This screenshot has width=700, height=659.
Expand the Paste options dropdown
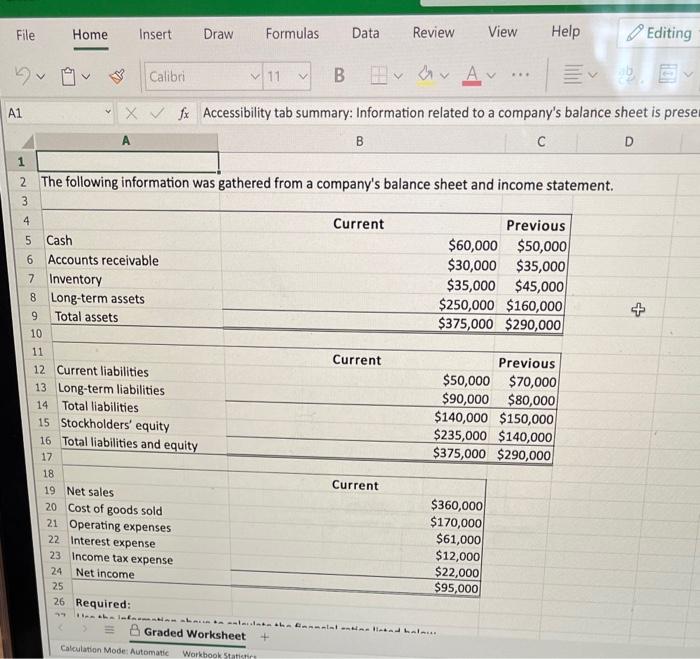pyautogui.click(x=86, y=77)
